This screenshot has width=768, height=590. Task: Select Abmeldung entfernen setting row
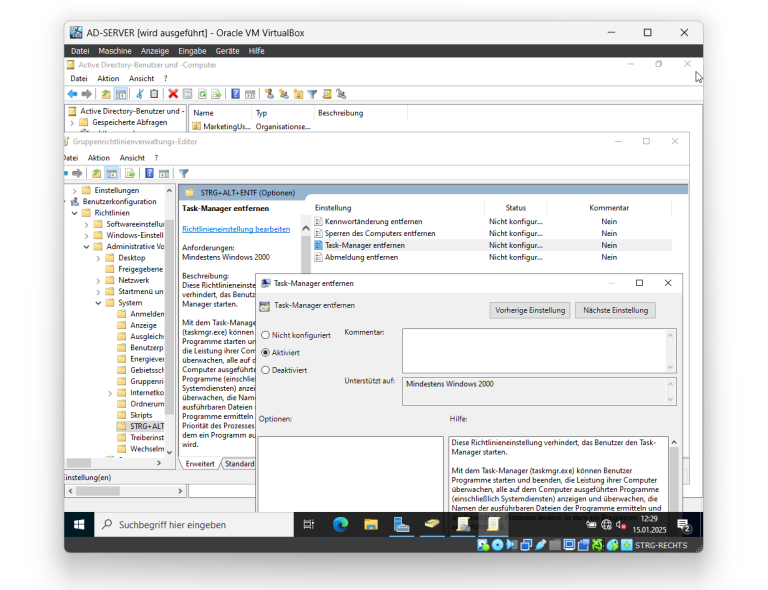pyautogui.click(x=492, y=258)
